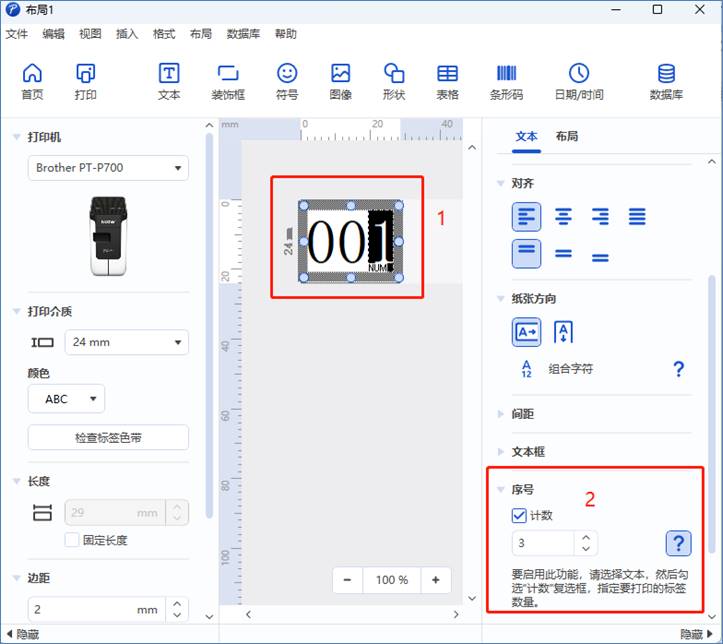Viewport: 723px width, 644px height.
Task: Increase the 计数 count value
Action: point(586,538)
